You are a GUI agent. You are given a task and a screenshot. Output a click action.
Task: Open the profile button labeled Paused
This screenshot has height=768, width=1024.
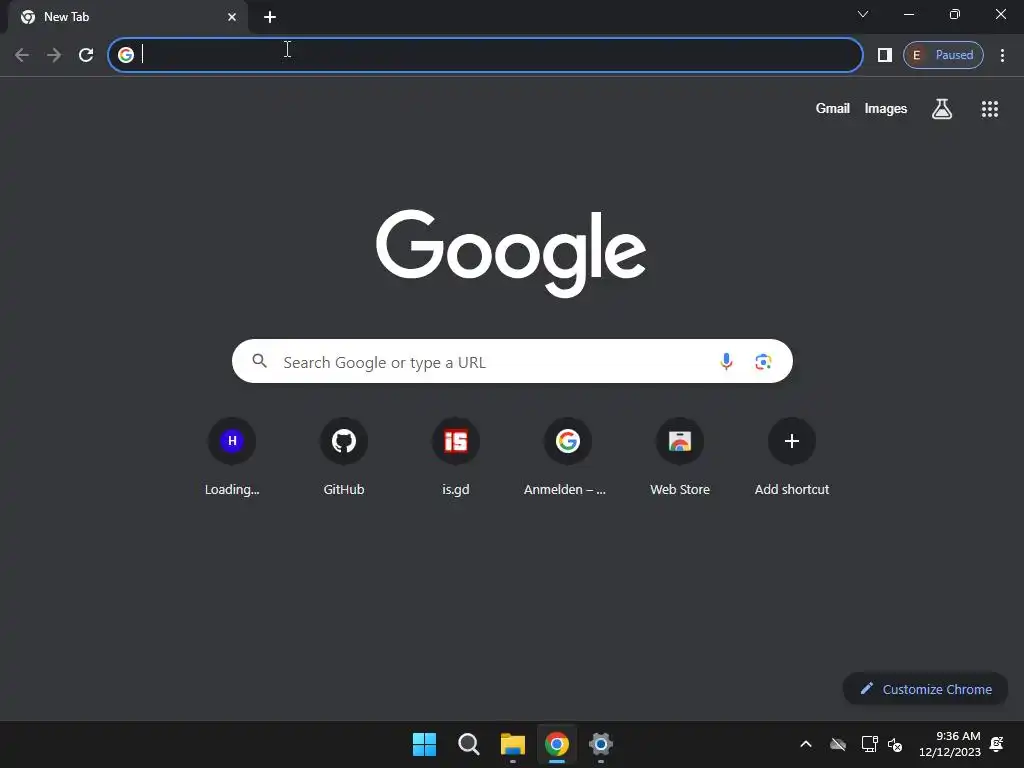[x=943, y=55]
